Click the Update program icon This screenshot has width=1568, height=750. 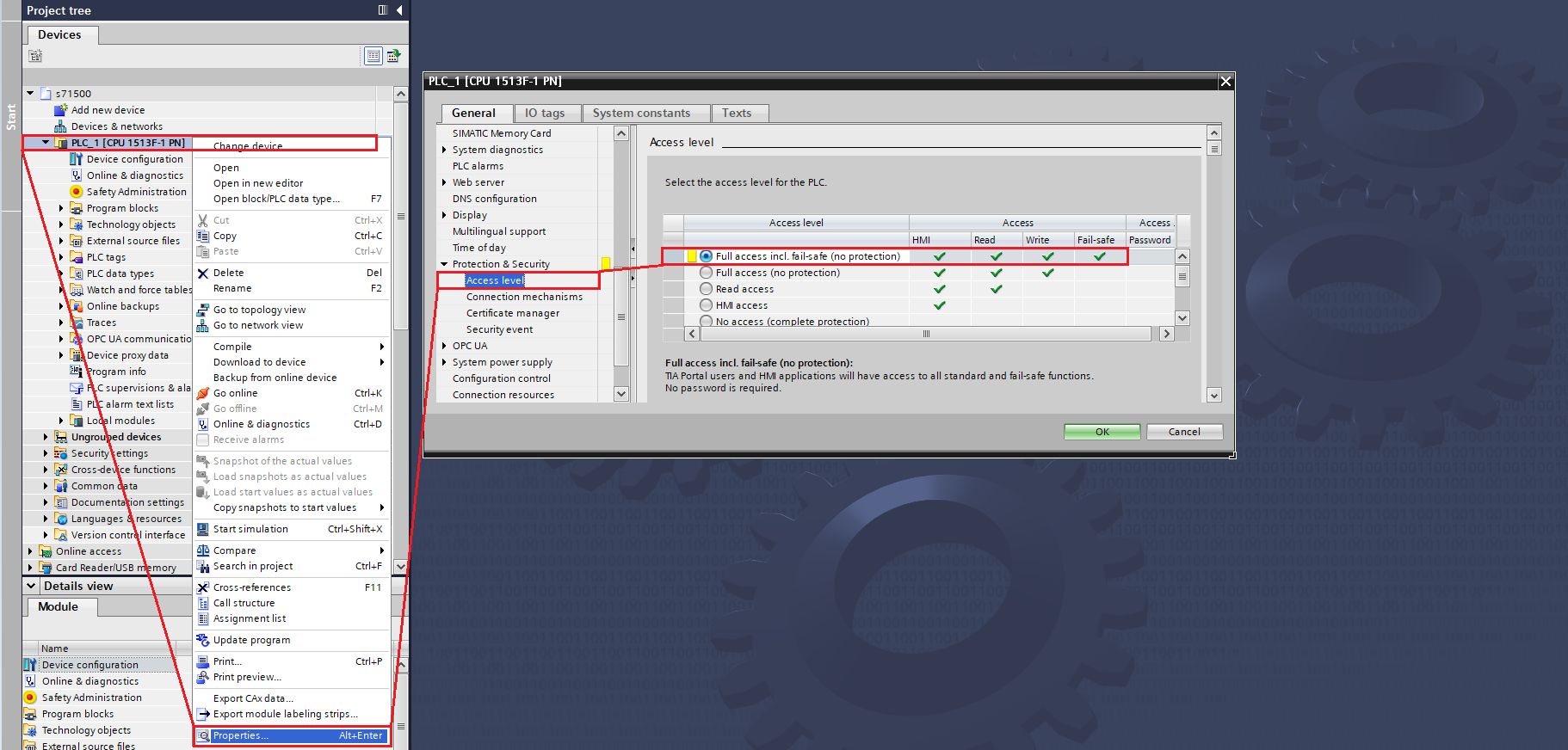[x=203, y=640]
